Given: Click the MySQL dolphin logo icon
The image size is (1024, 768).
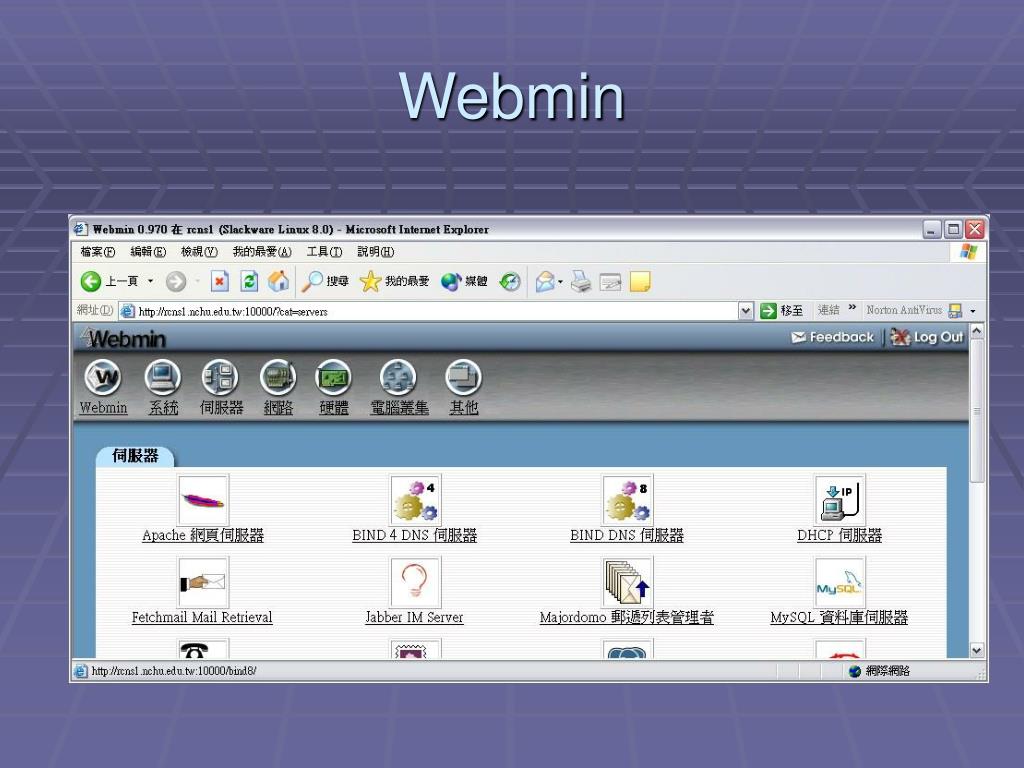Looking at the screenshot, I should pos(840,582).
